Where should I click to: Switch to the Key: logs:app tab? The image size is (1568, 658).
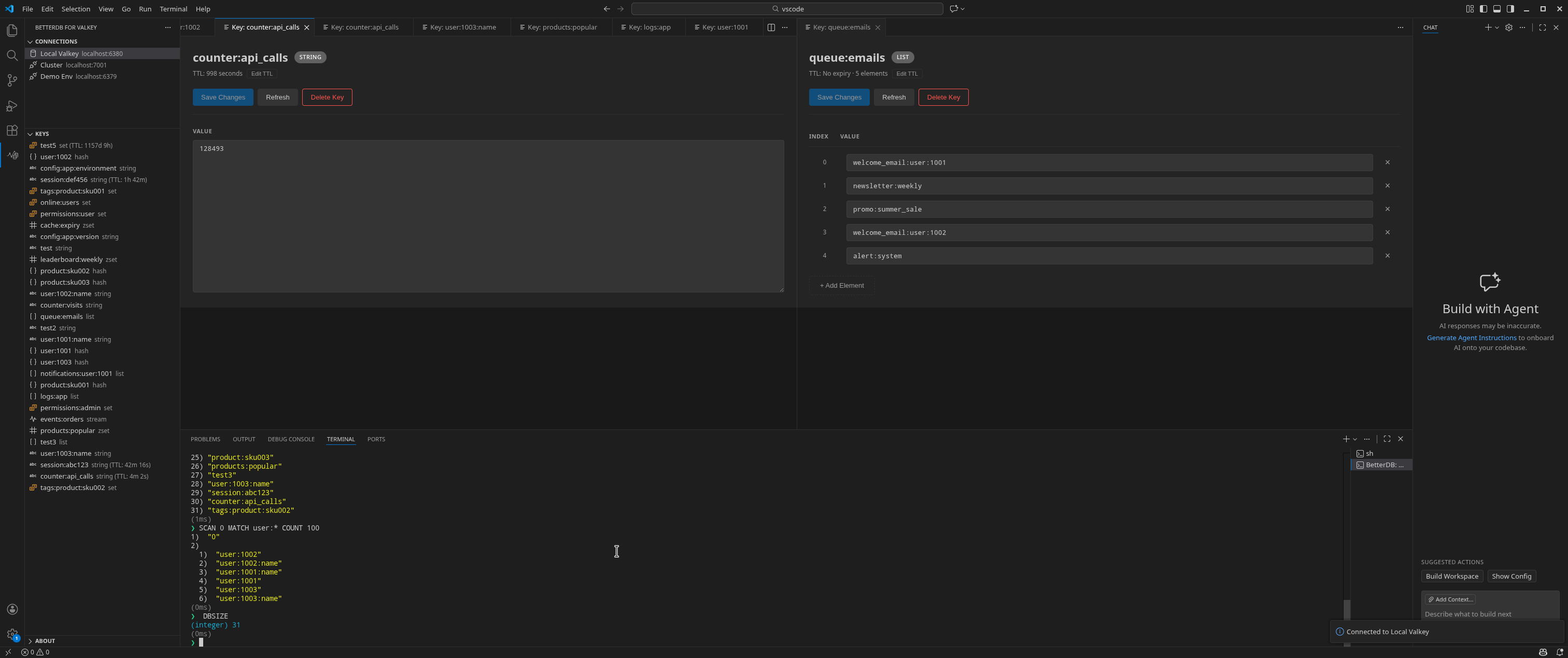point(648,27)
